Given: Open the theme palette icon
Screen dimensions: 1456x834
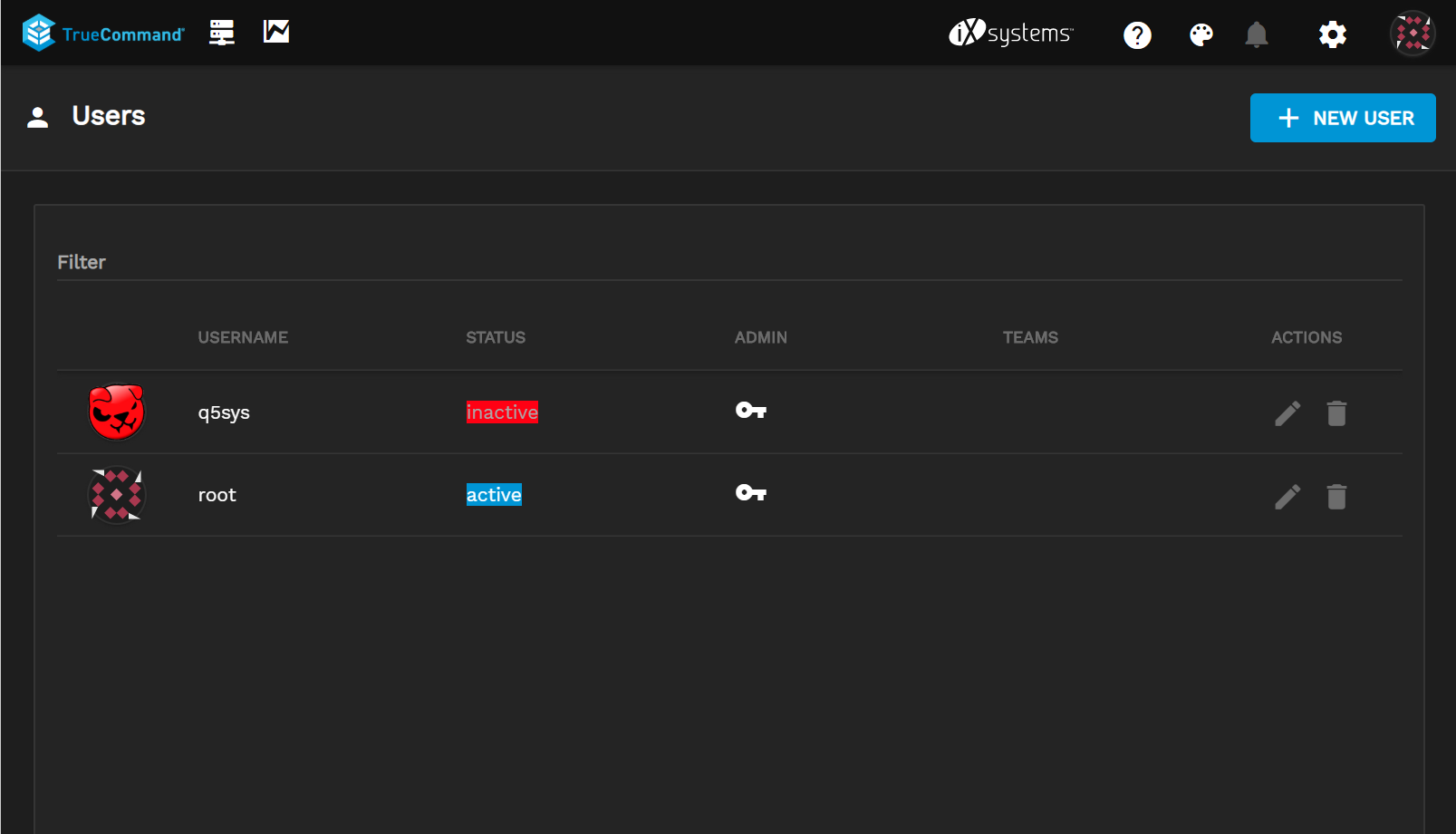Looking at the screenshot, I should point(1200,34).
